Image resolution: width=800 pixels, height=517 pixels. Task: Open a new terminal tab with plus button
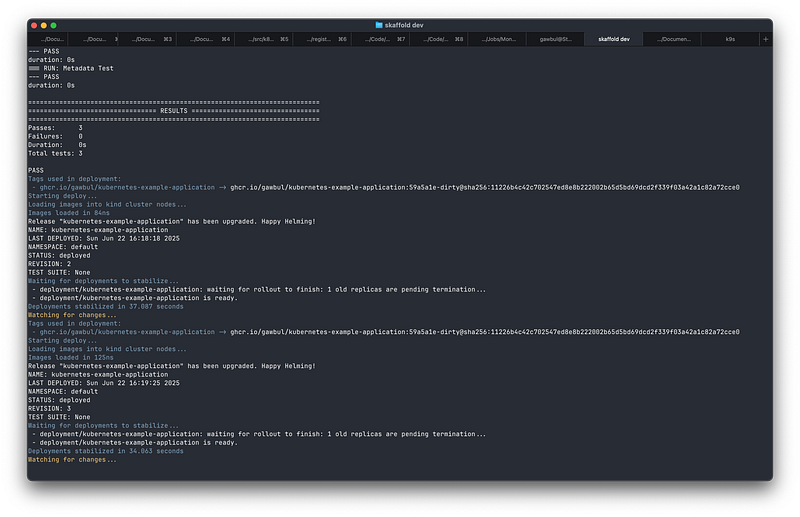coord(766,39)
